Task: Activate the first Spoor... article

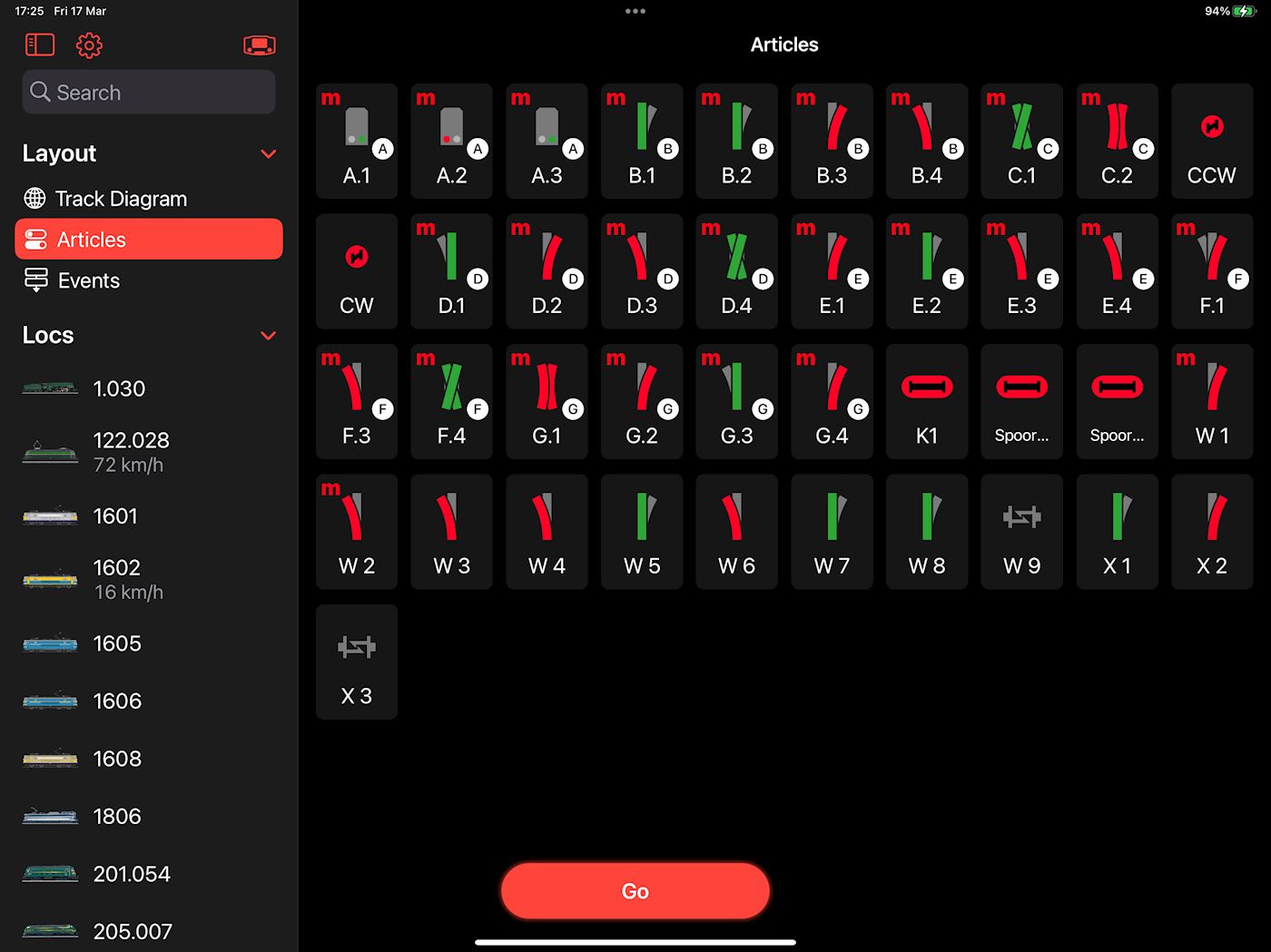Action: point(1022,401)
